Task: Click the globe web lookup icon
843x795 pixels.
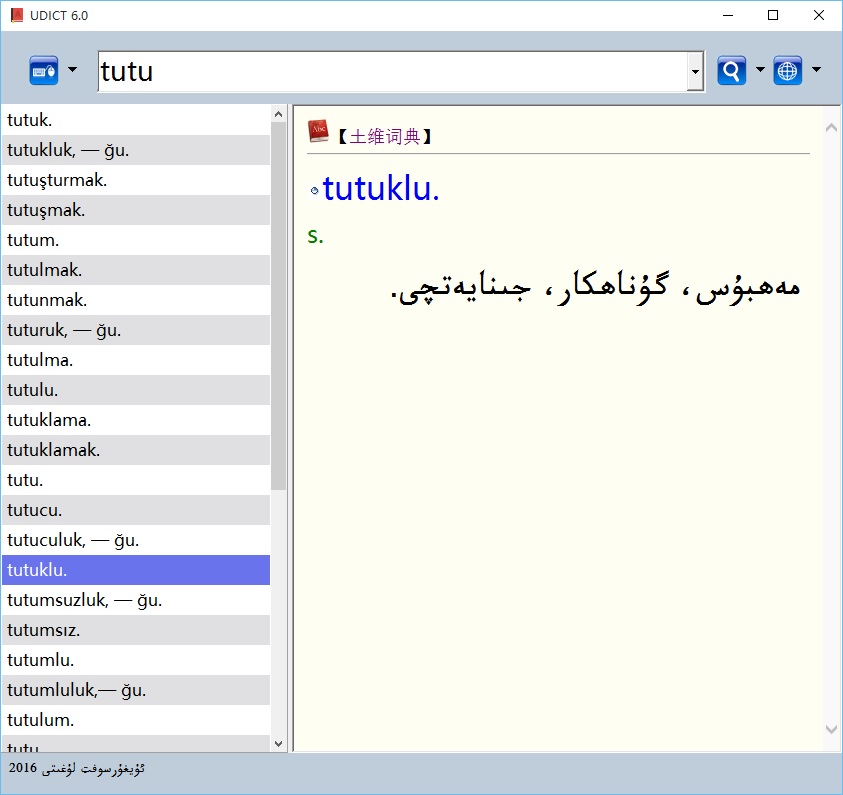Action: pyautogui.click(x=788, y=71)
